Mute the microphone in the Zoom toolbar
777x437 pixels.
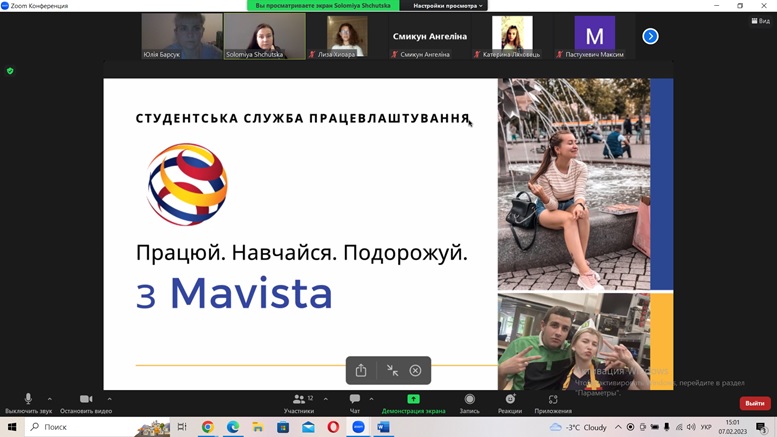28,403
